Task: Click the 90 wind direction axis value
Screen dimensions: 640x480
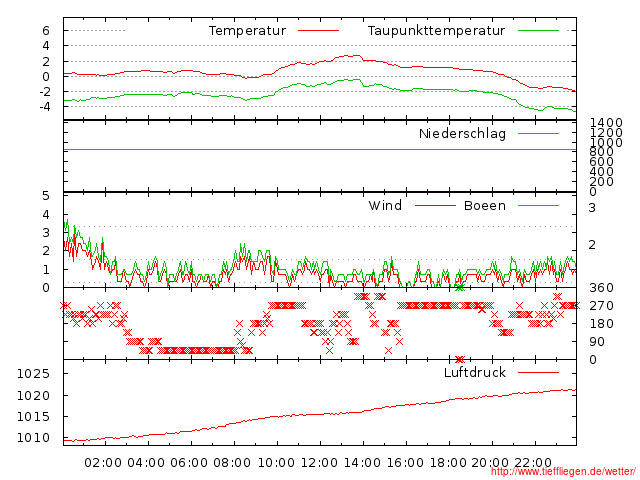Action: (597, 342)
